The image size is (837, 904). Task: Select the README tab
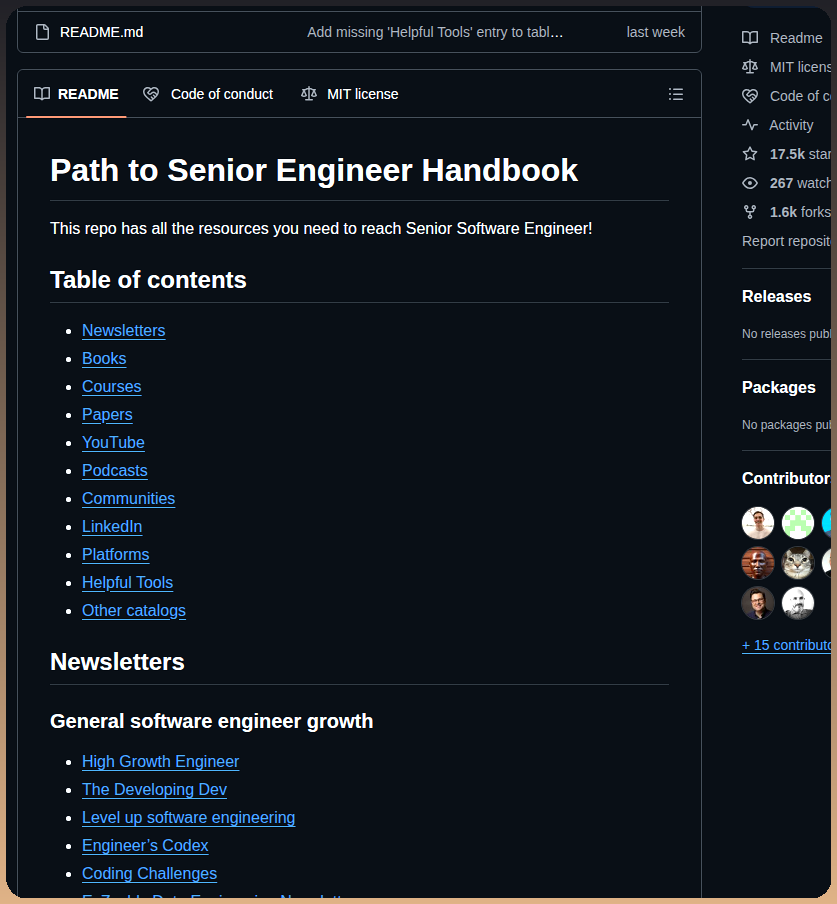[76, 94]
